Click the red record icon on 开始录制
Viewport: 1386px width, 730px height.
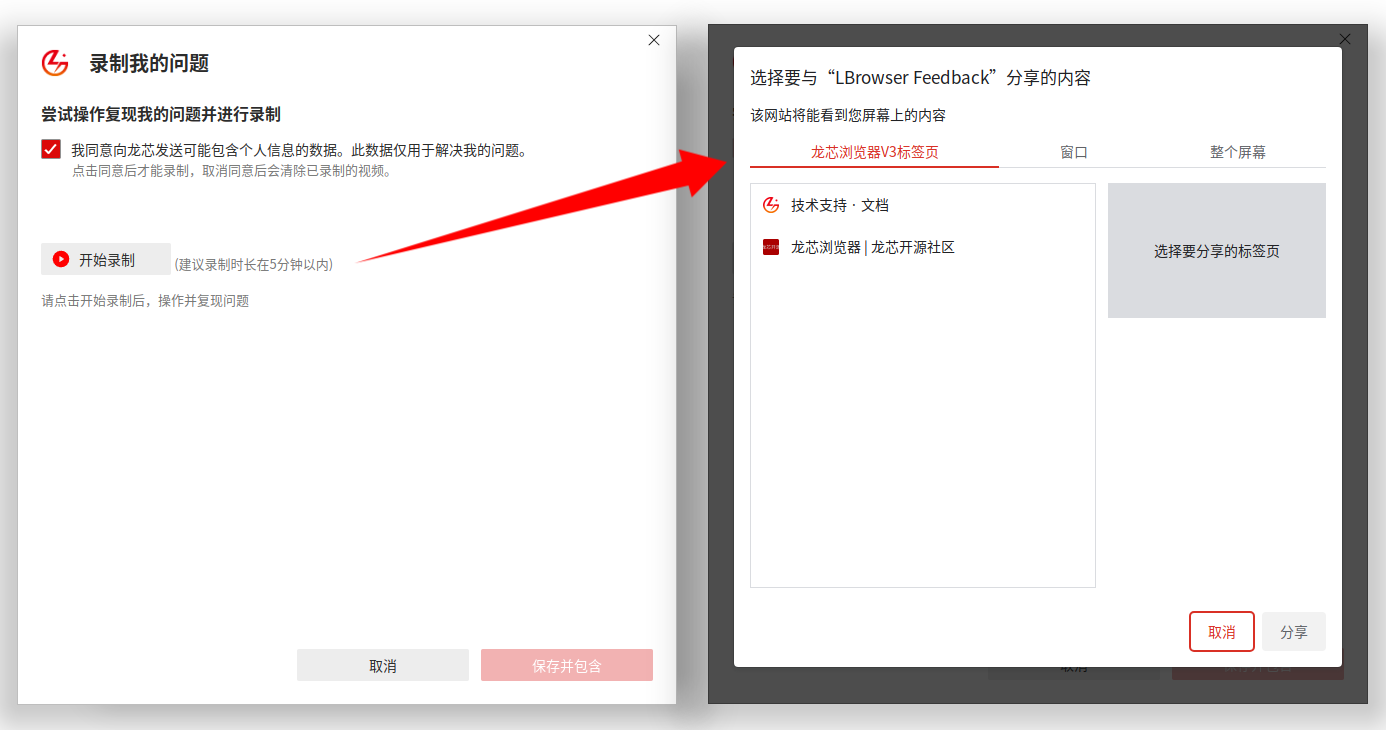tap(61, 259)
